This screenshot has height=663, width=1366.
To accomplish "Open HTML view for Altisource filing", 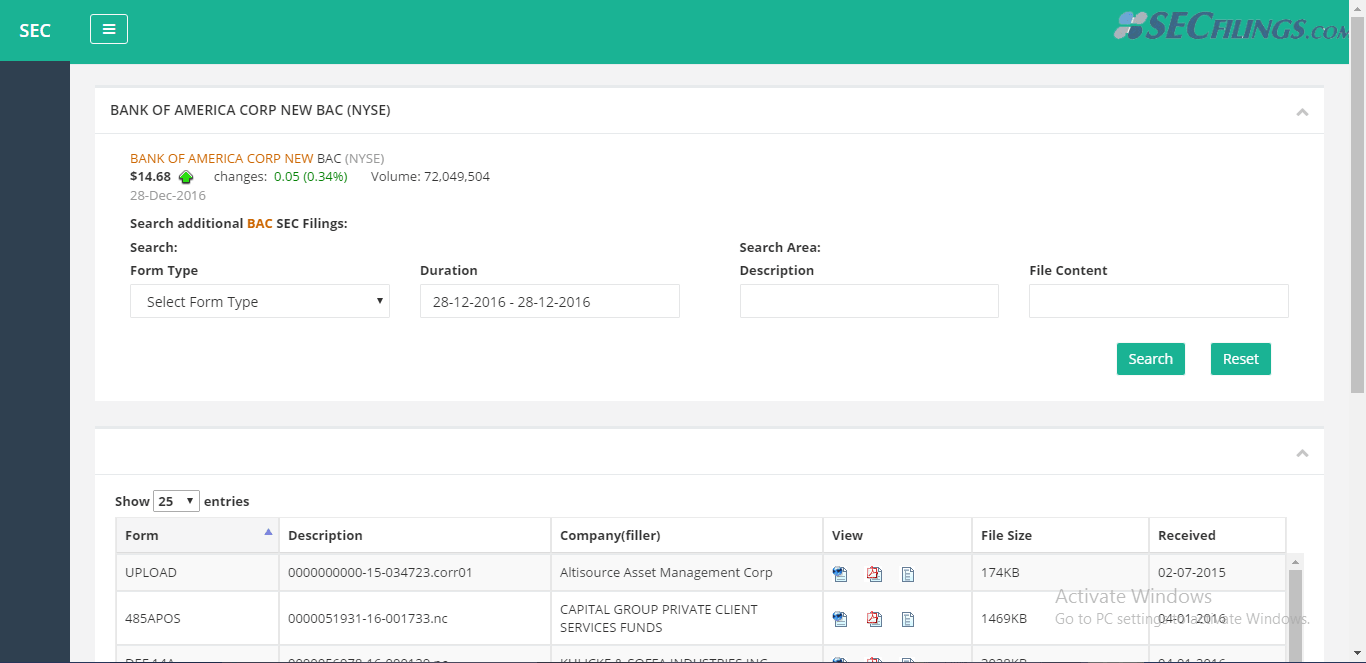I will pyautogui.click(x=840, y=574).
